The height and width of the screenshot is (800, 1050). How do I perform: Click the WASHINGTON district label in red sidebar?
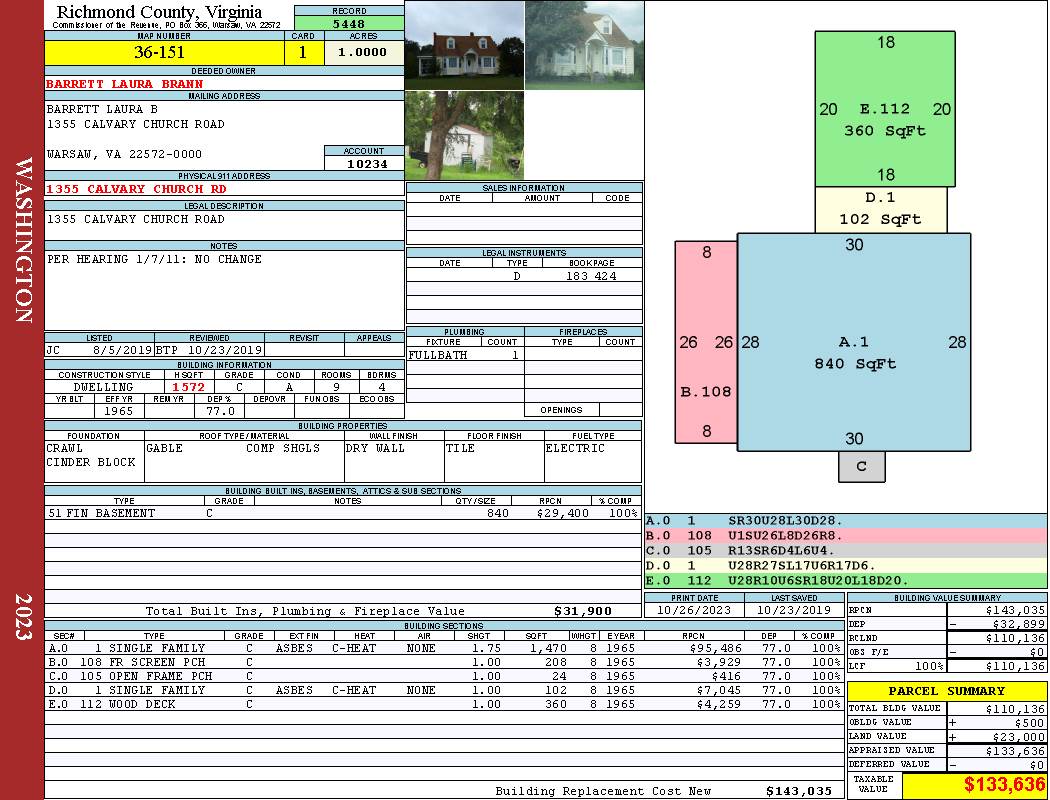[x=23, y=240]
